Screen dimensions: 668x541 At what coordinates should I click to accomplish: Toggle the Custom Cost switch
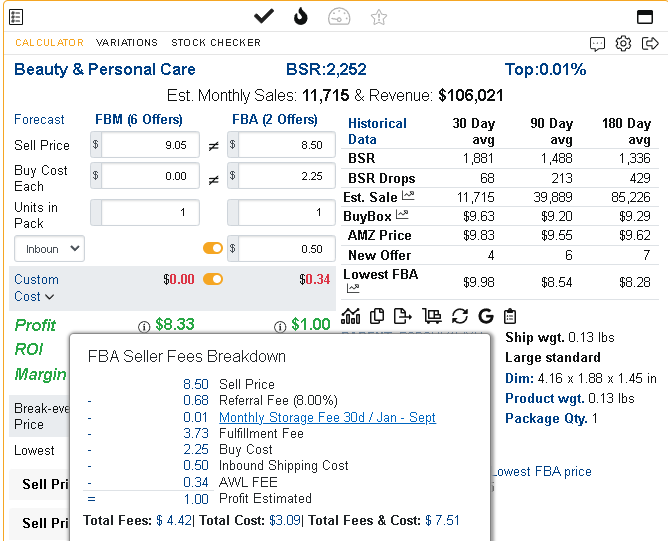213,279
